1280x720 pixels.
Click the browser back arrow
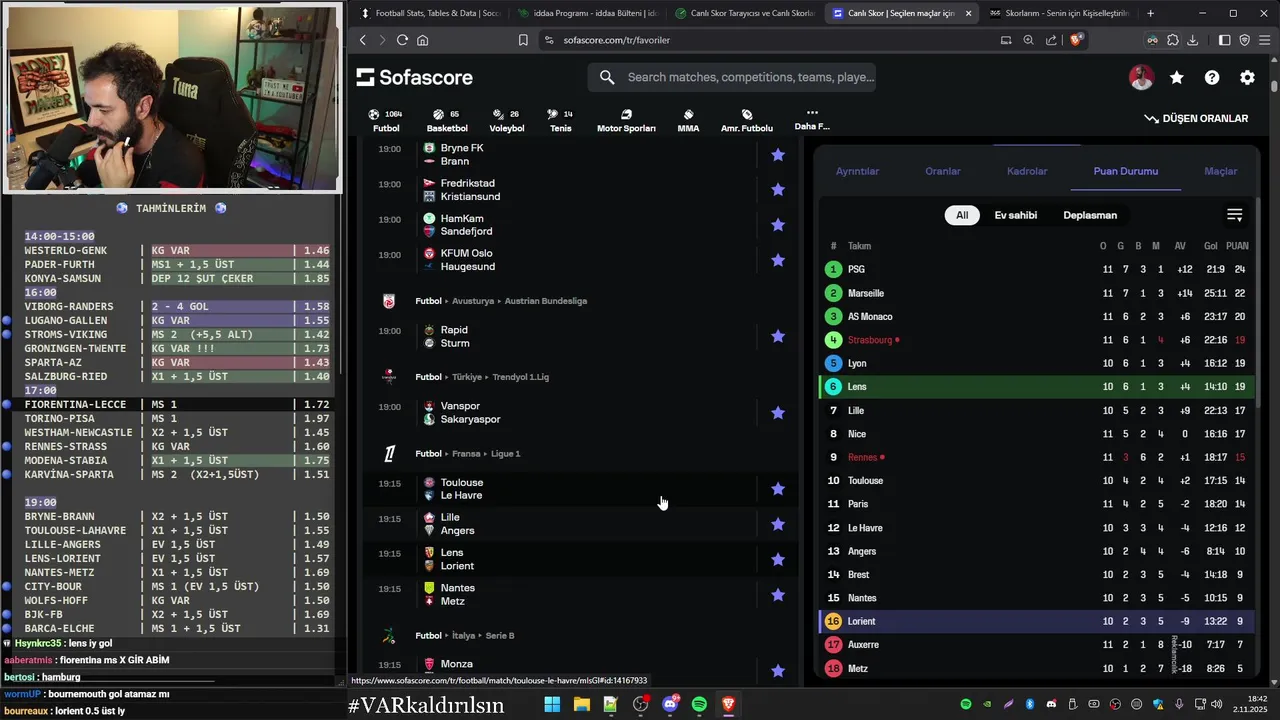click(363, 40)
